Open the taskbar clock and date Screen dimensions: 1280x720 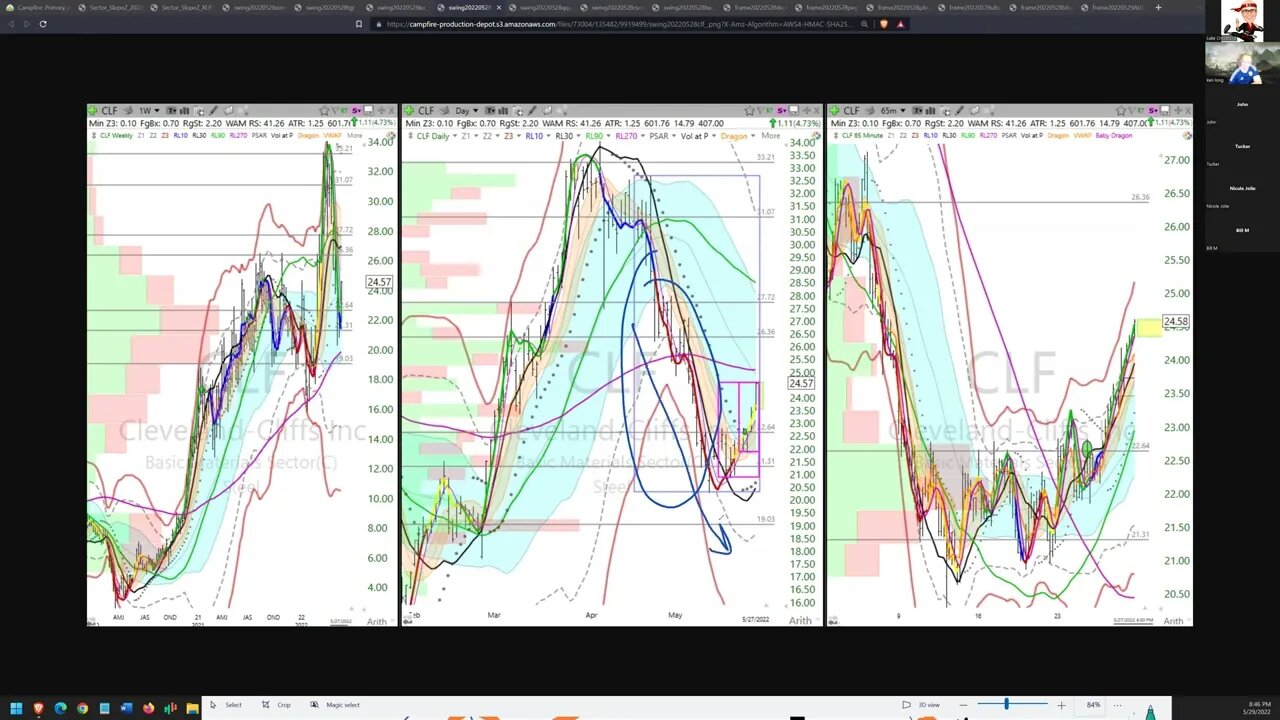pos(1259,708)
